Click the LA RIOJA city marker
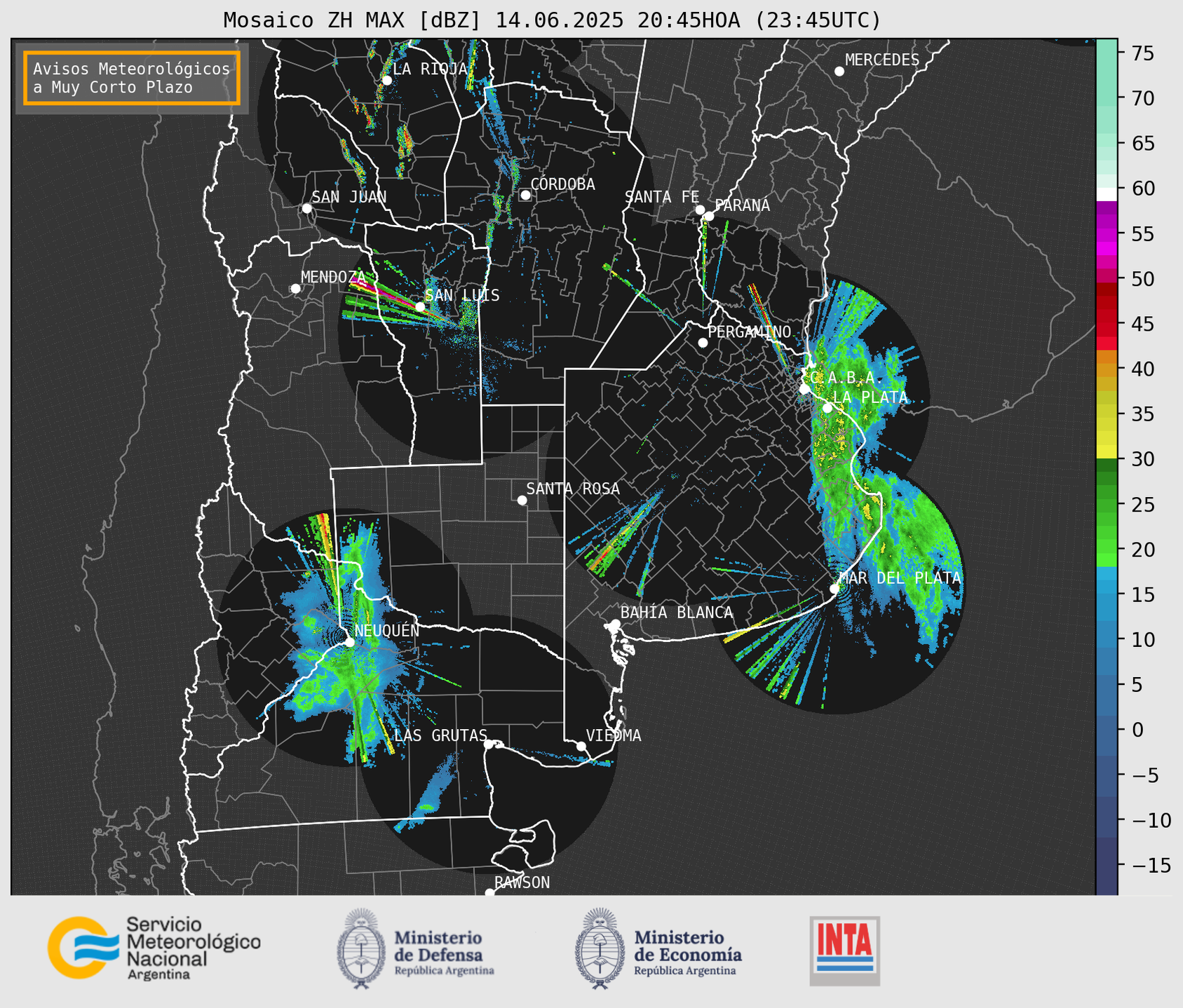Screen dimensions: 1183x1008 [x=386, y=81]
